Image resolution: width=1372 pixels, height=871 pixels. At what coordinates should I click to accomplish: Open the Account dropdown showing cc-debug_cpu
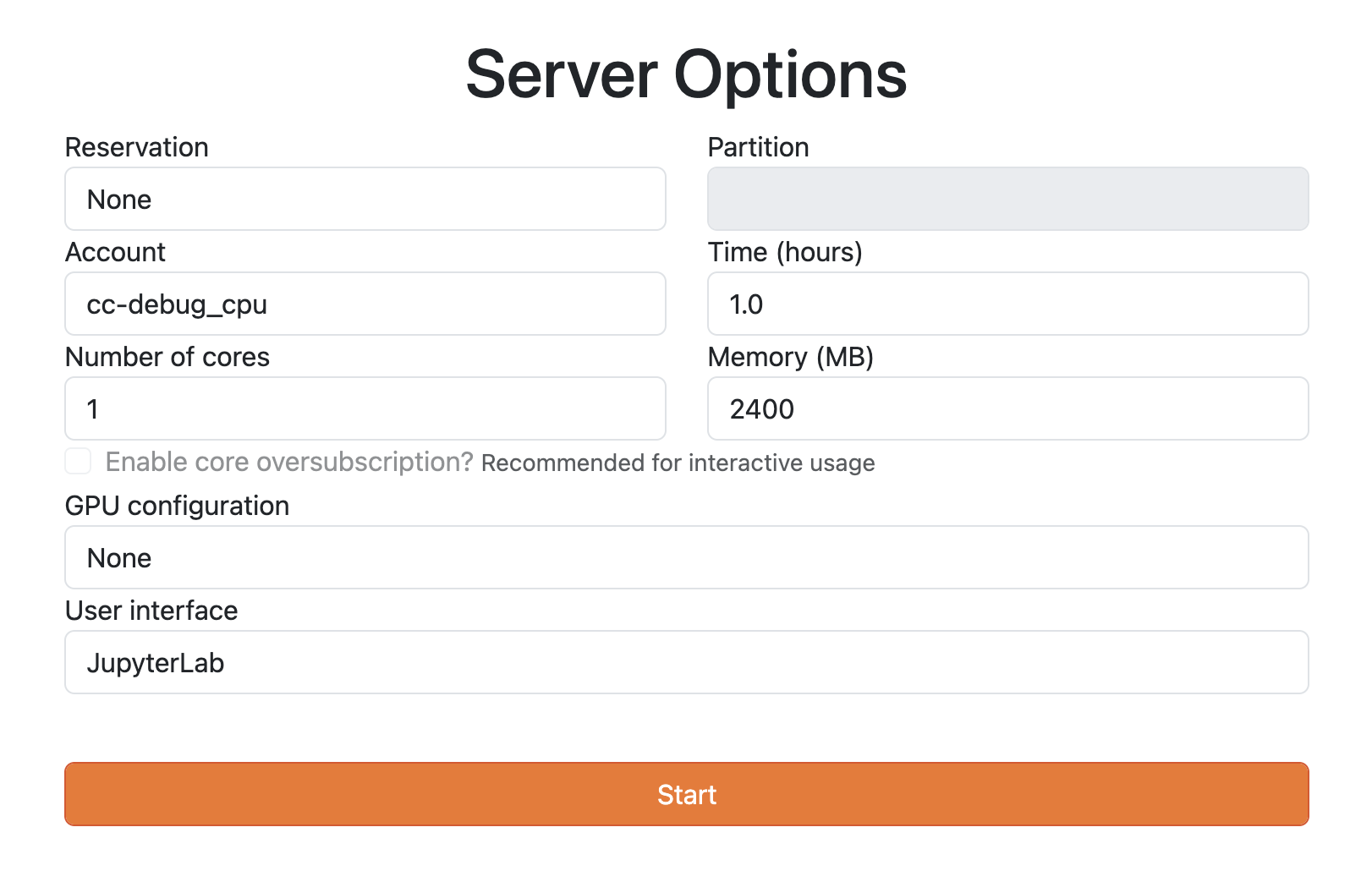(x=365, y=304)
